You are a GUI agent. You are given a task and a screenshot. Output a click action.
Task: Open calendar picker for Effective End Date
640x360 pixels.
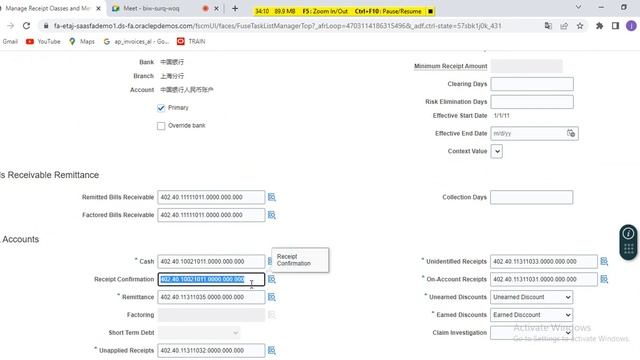571,133
